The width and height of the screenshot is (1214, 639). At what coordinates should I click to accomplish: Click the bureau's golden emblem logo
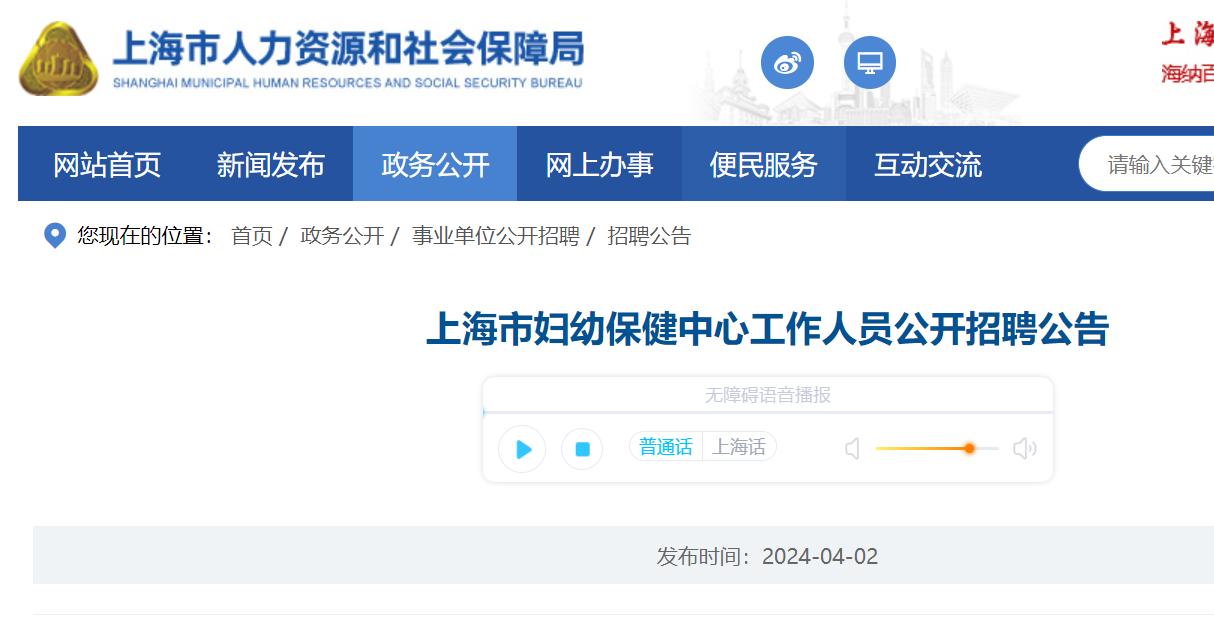58,60
